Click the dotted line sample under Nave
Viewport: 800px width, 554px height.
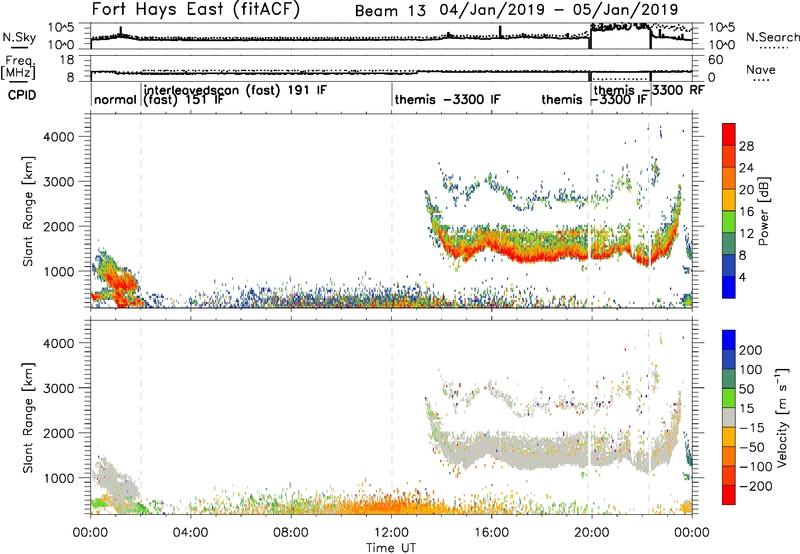coord(761,80)
